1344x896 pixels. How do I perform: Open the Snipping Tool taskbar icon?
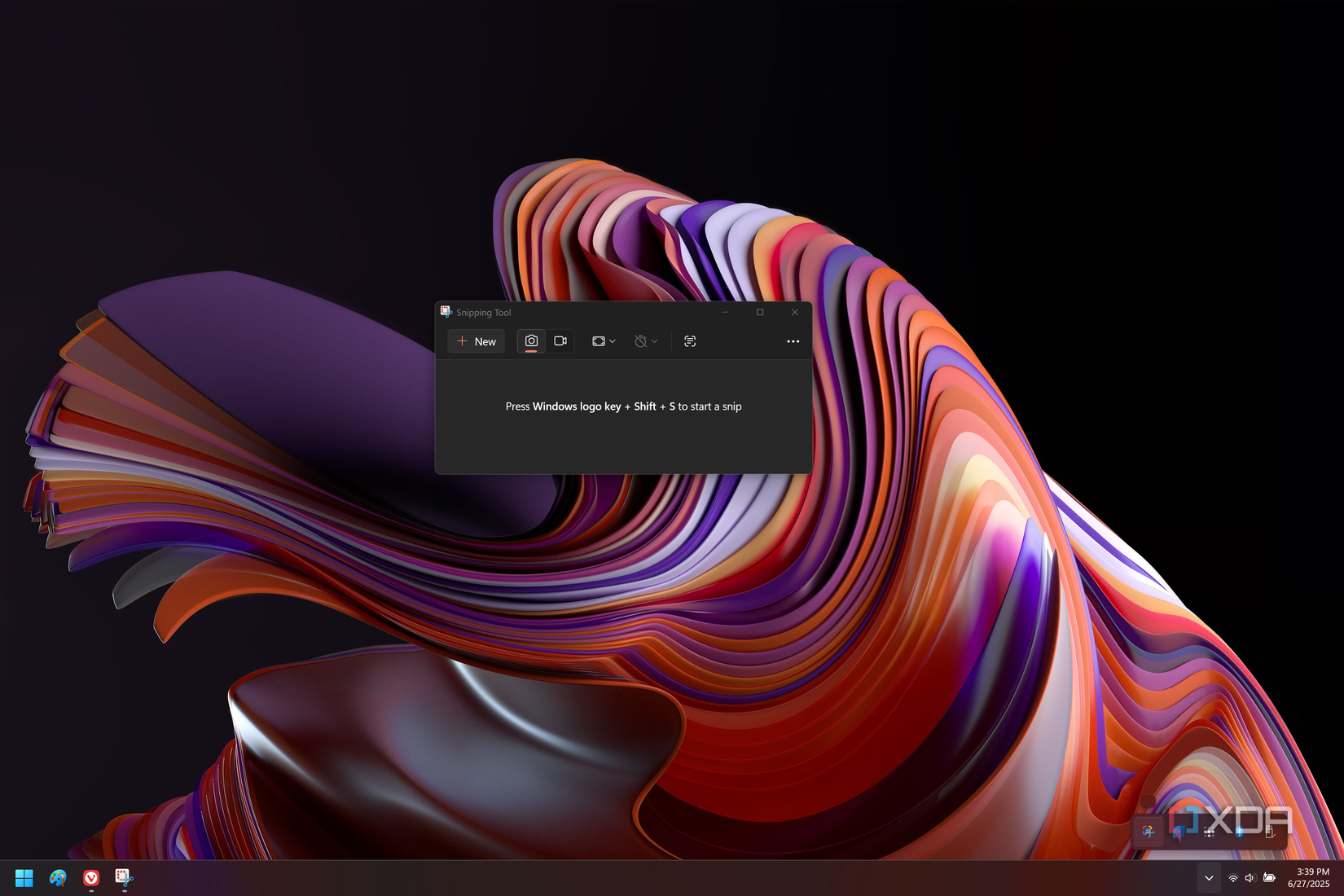(124, 878)
